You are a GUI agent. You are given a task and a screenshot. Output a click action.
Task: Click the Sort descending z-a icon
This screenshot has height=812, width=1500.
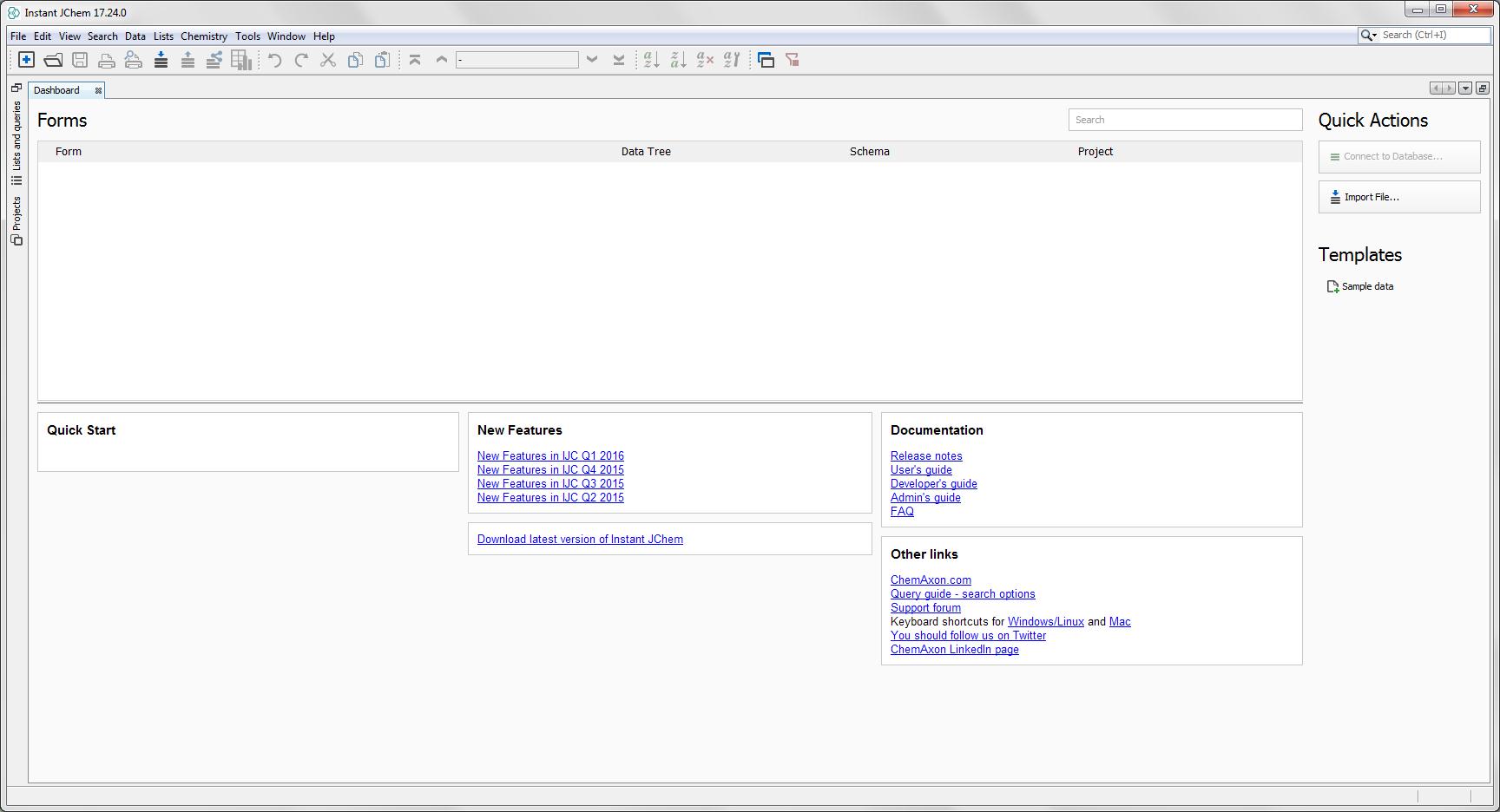(679, 60)
